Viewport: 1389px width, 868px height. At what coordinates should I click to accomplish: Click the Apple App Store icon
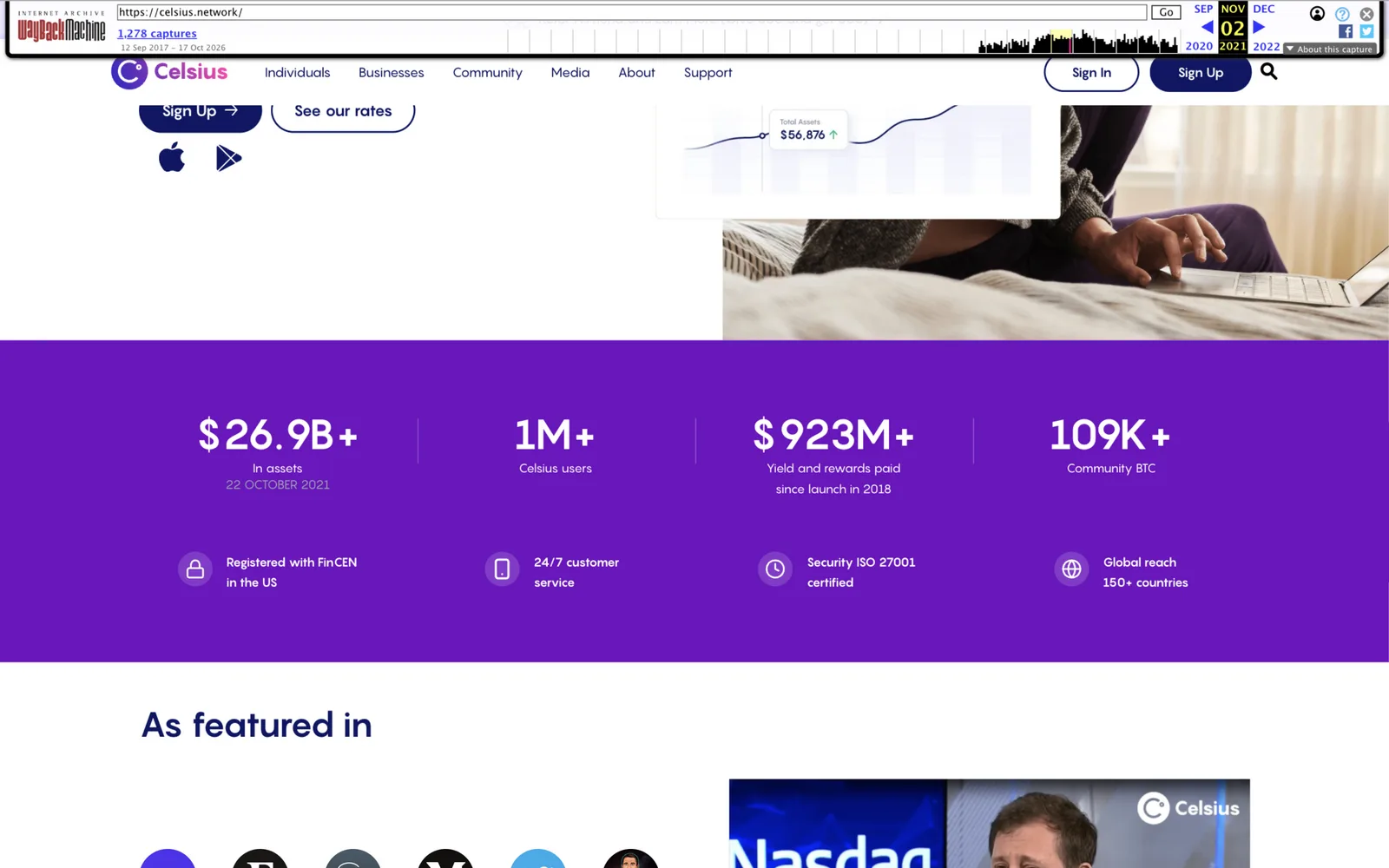click(x=172, y=157)
